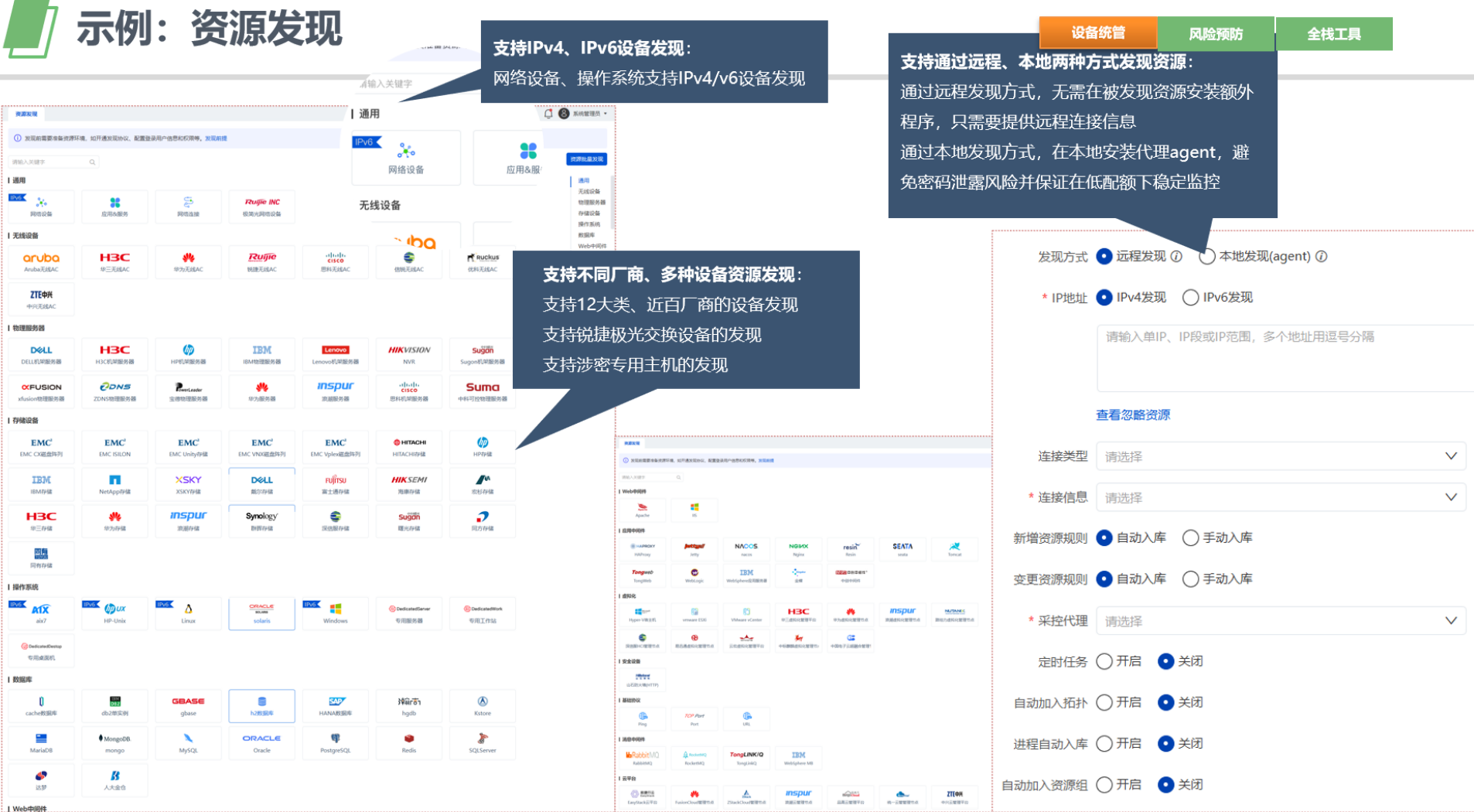
Task: Select the h2 database card
Action: coord(262,706)
